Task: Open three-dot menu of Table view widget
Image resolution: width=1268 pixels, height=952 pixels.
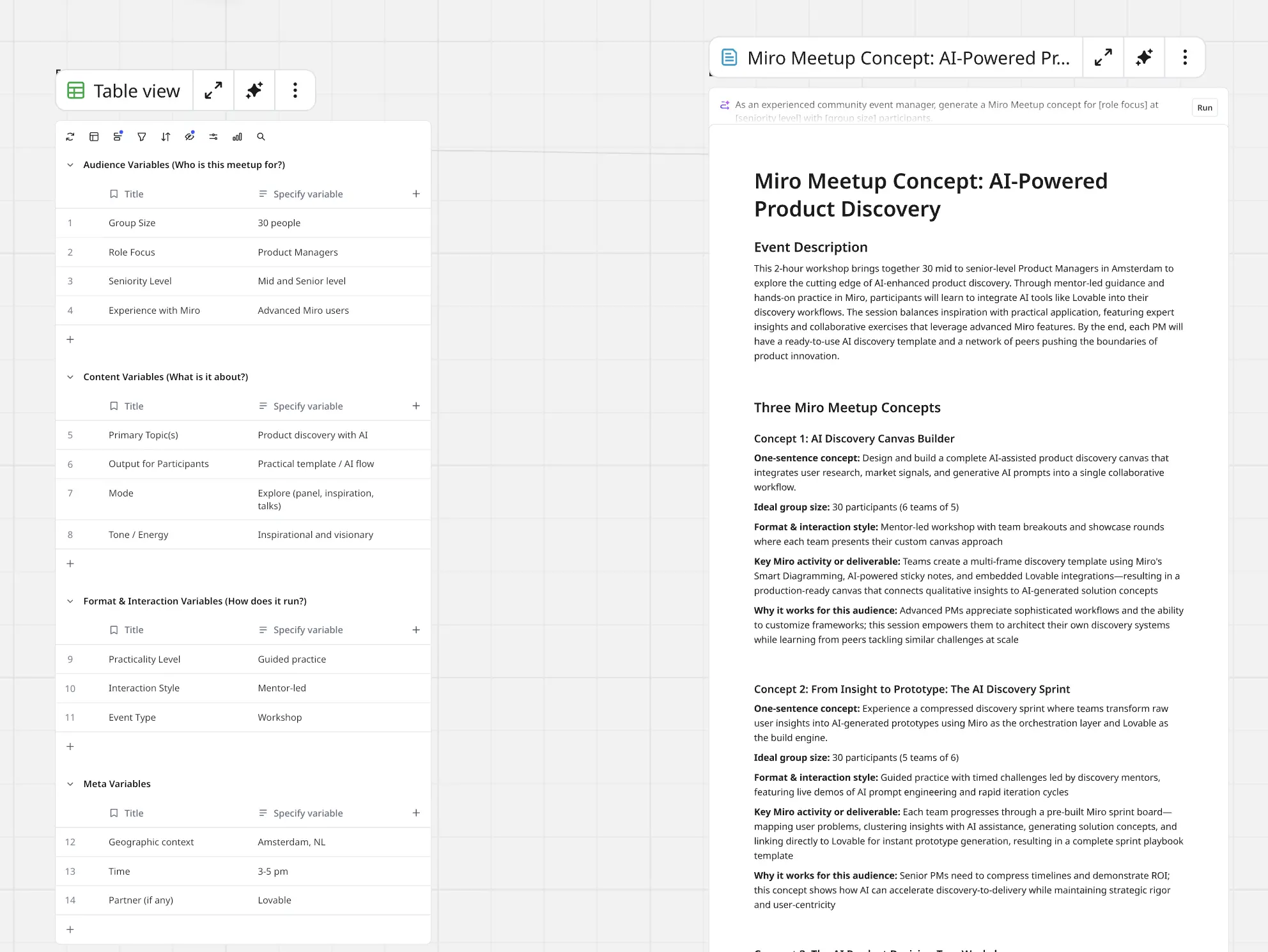Action: click(x=295, y=91)
